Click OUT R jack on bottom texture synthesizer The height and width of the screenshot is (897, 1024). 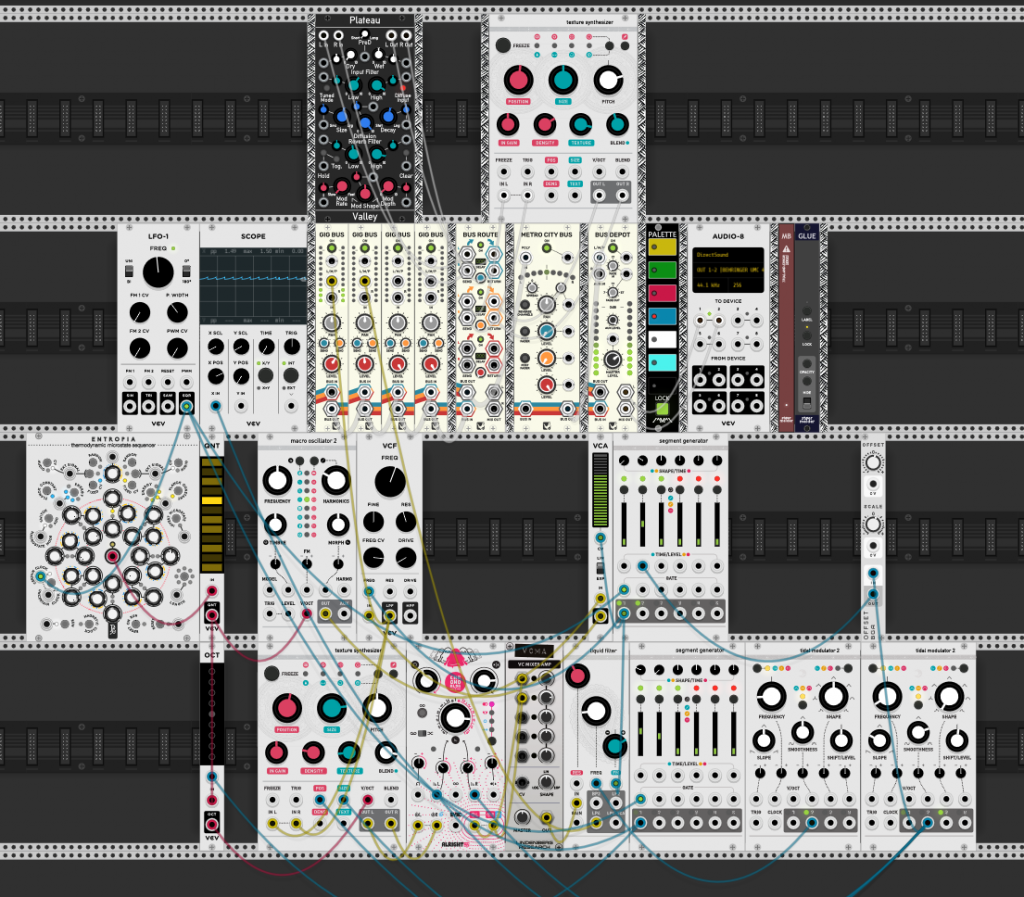point(391,823)
